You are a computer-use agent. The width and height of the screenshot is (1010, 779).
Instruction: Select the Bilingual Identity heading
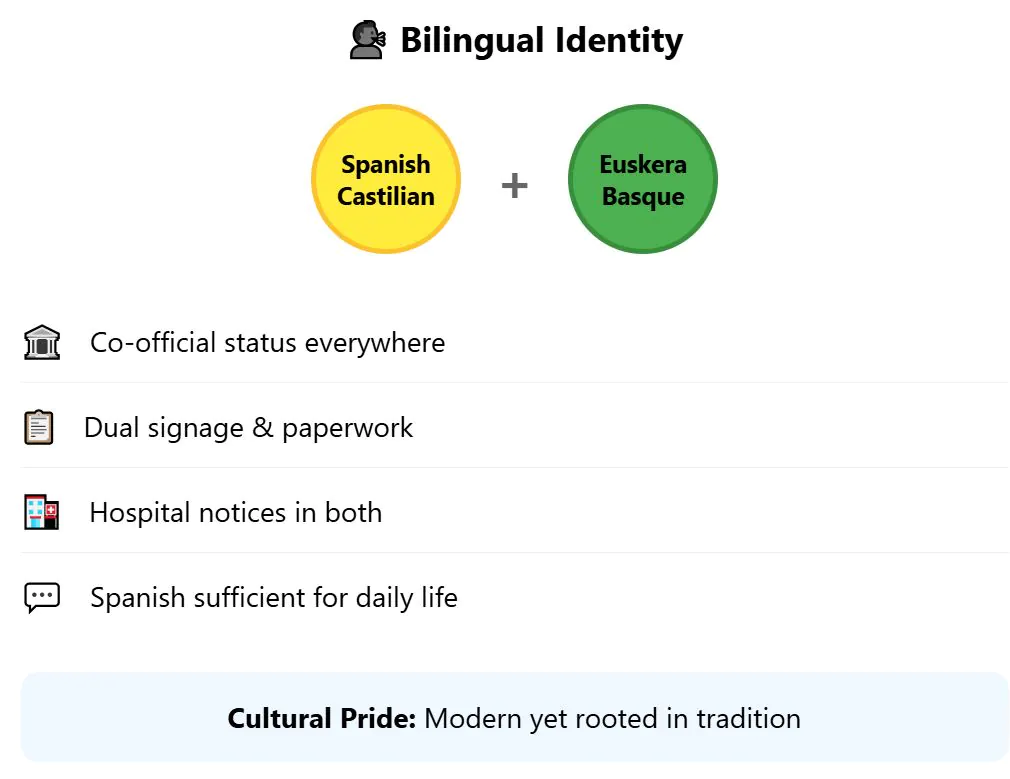pyautogui.click(x=541, y=41)
